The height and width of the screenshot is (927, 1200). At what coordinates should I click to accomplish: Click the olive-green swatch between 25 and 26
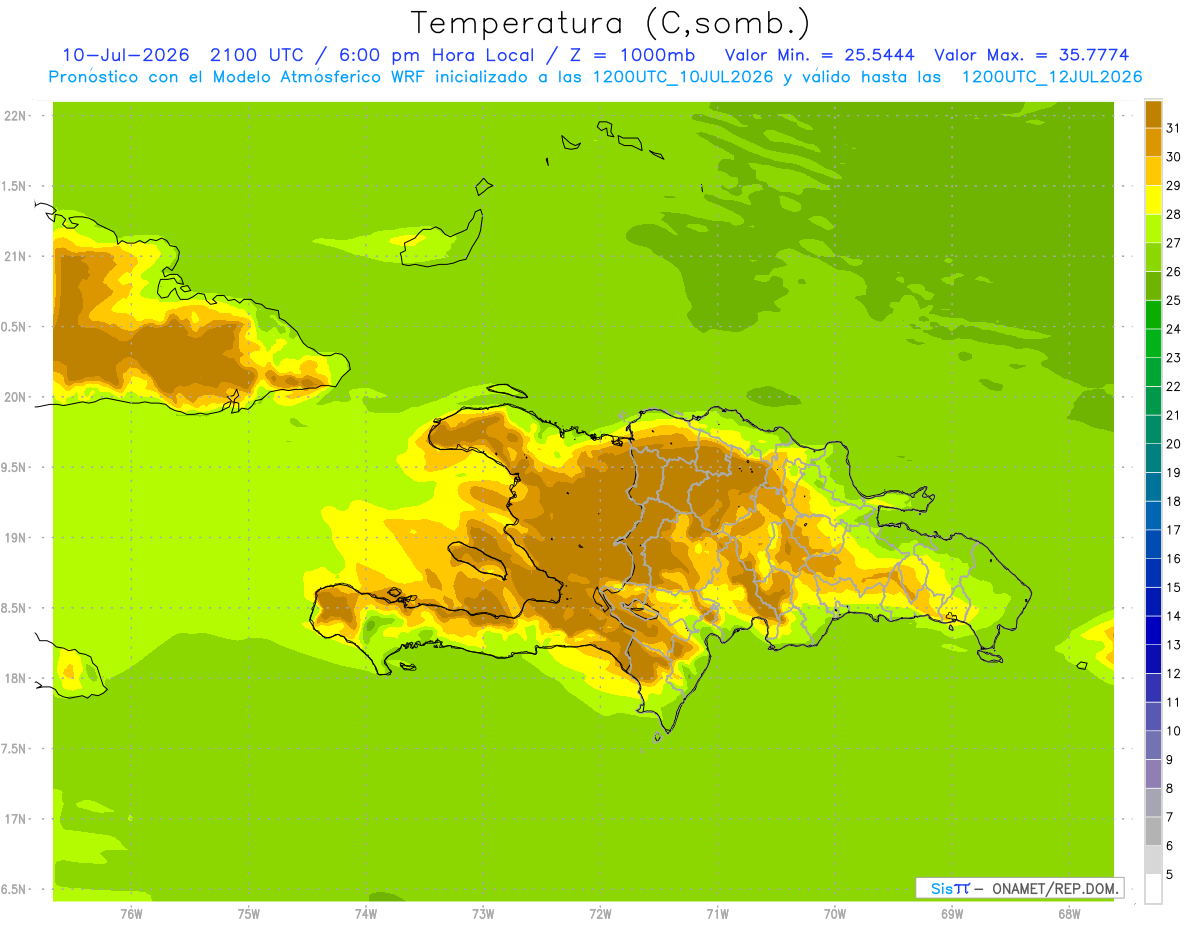pos(1153,285)
